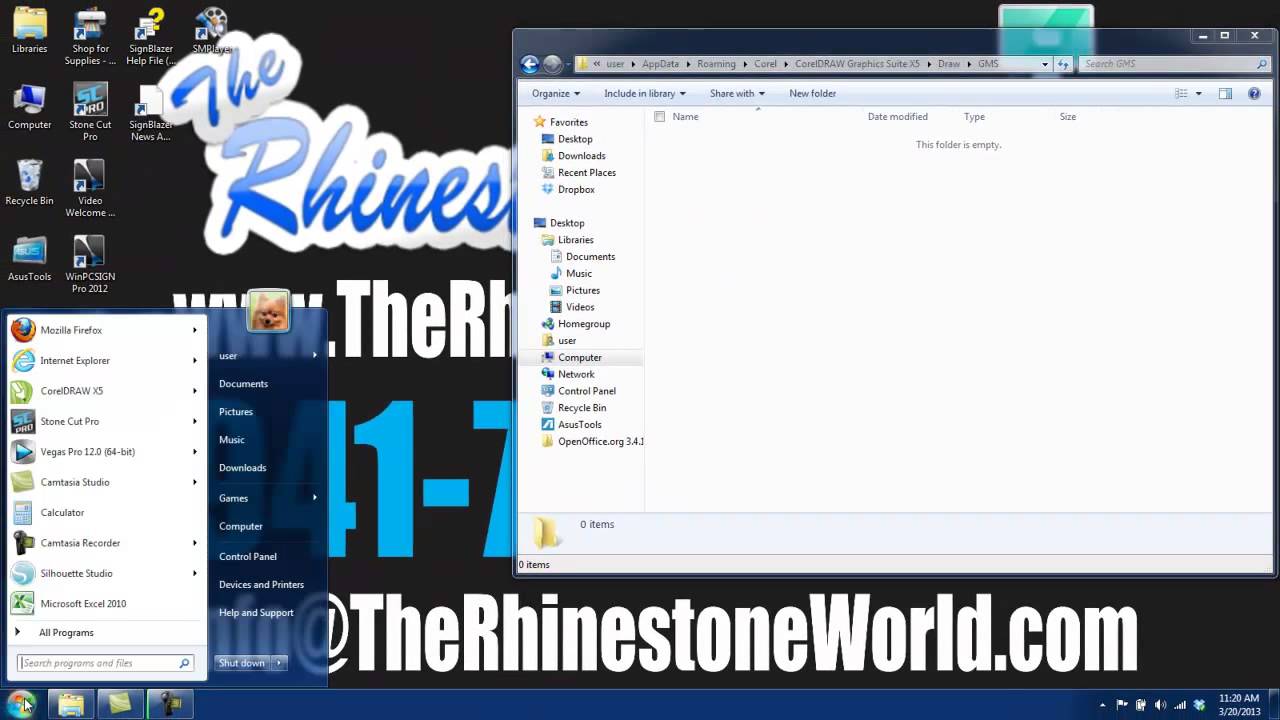The height and width of the screenshot is (720, 1280).
Task: Start Camtasia Recorder from Start menu
Action: pos(105,543)
